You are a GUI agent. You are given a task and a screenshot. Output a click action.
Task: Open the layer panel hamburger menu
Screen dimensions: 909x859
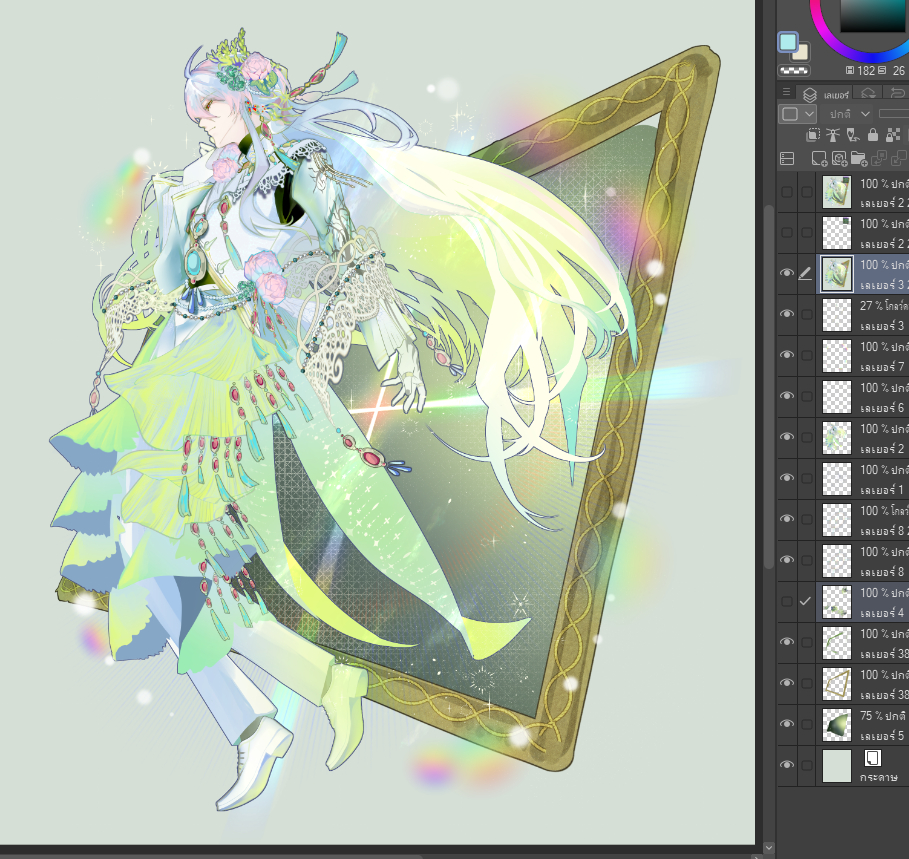[786, 93]
